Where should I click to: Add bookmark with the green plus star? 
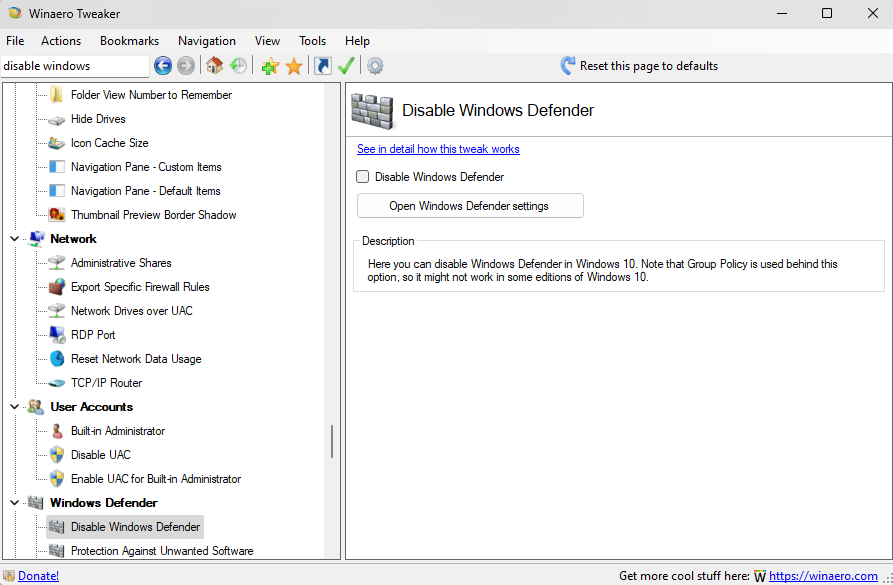tap(270, 66)
